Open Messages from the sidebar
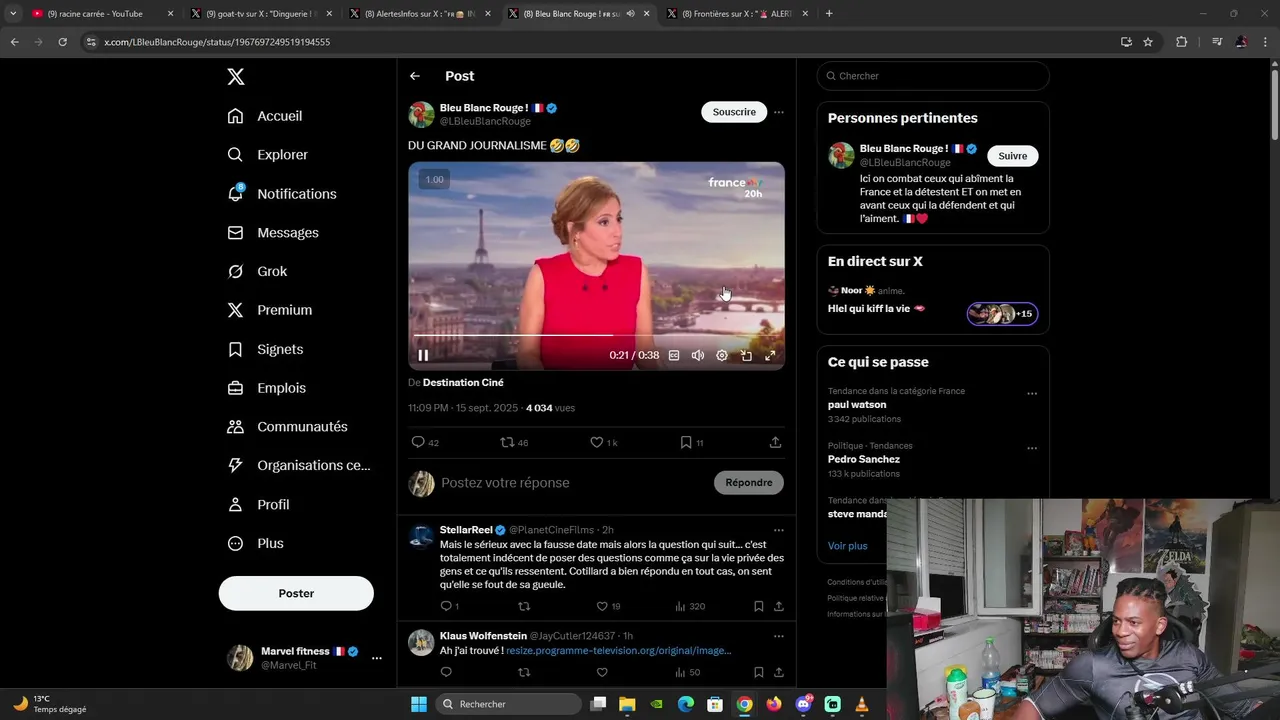 click(x=273, y=233)
